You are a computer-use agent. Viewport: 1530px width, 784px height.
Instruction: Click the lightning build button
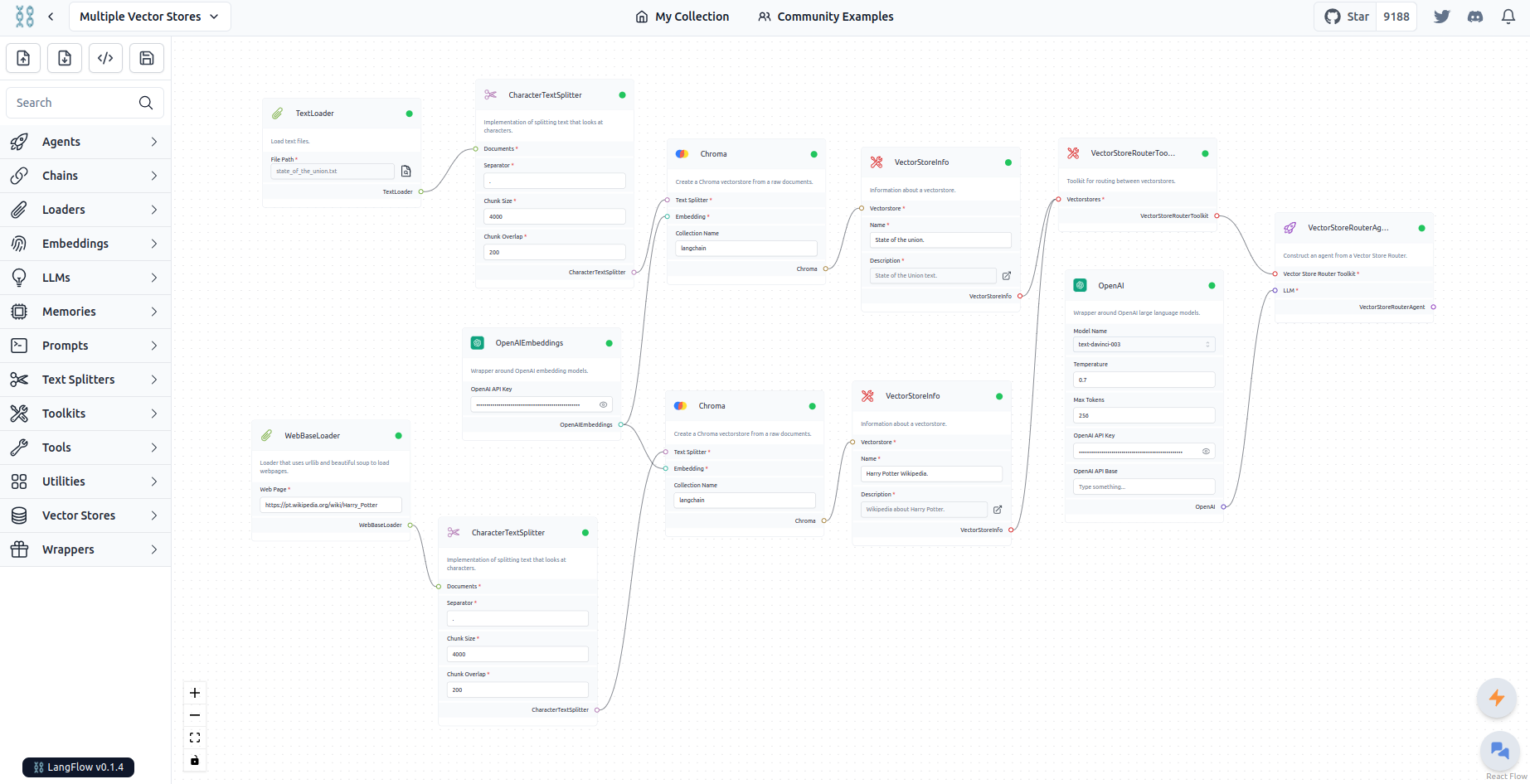pyautogui.click(x=1497, y=698)
